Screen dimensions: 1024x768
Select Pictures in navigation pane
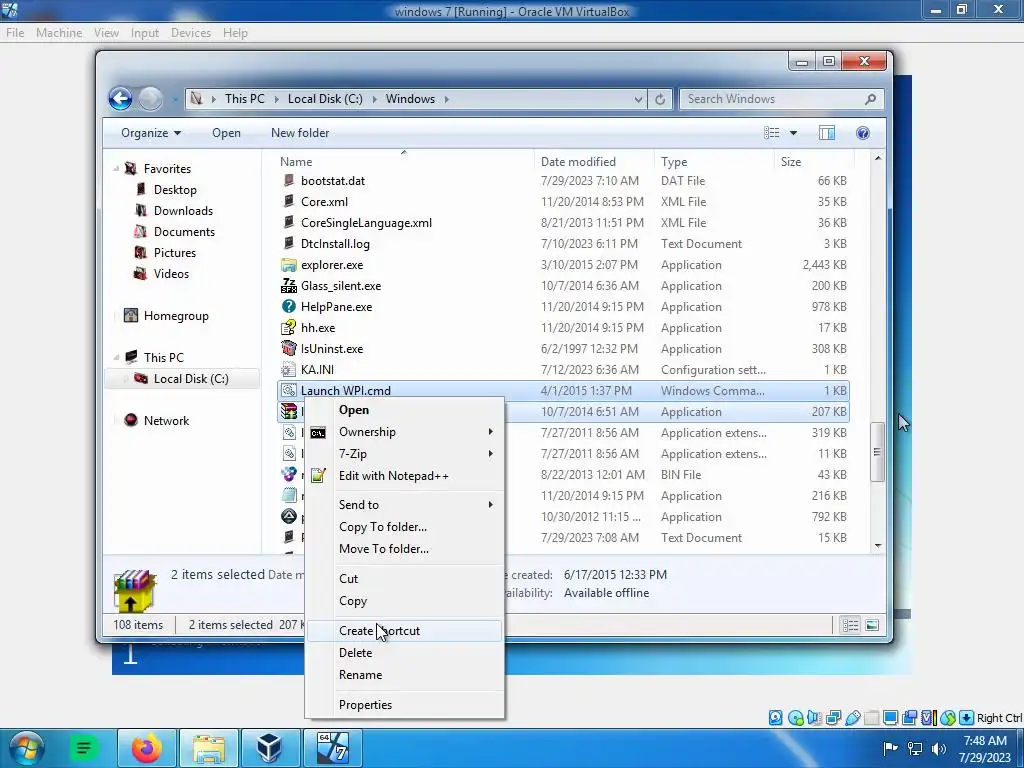(174, 253)
